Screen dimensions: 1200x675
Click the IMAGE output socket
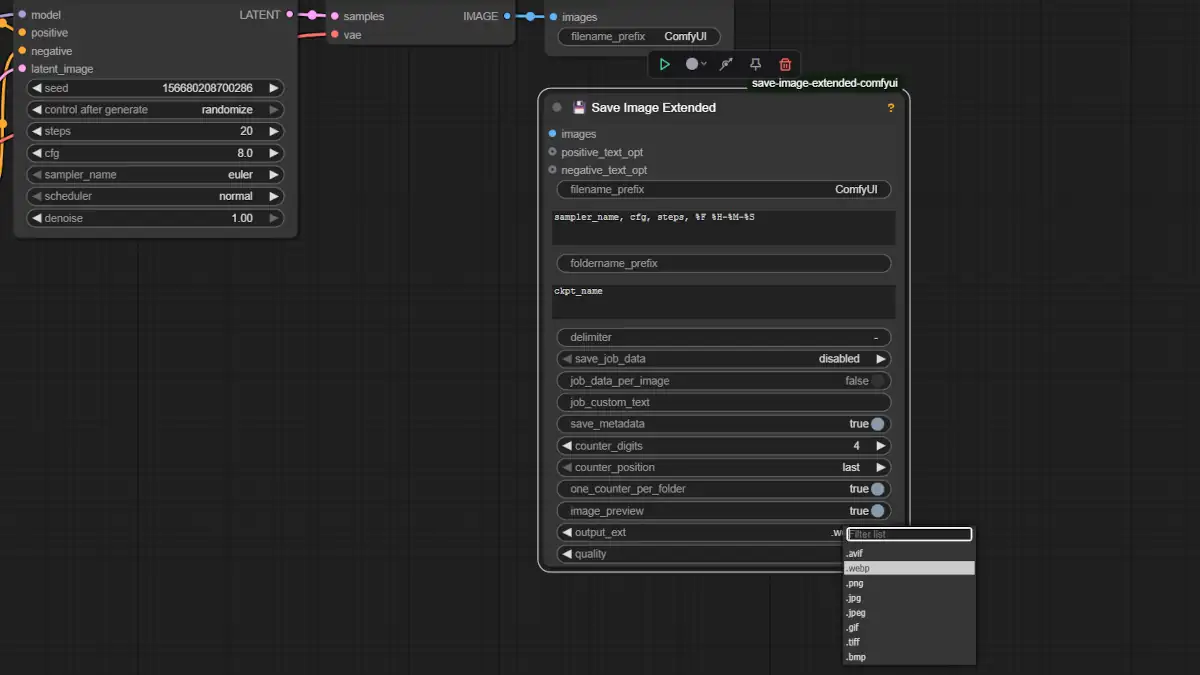pos(507,16)
